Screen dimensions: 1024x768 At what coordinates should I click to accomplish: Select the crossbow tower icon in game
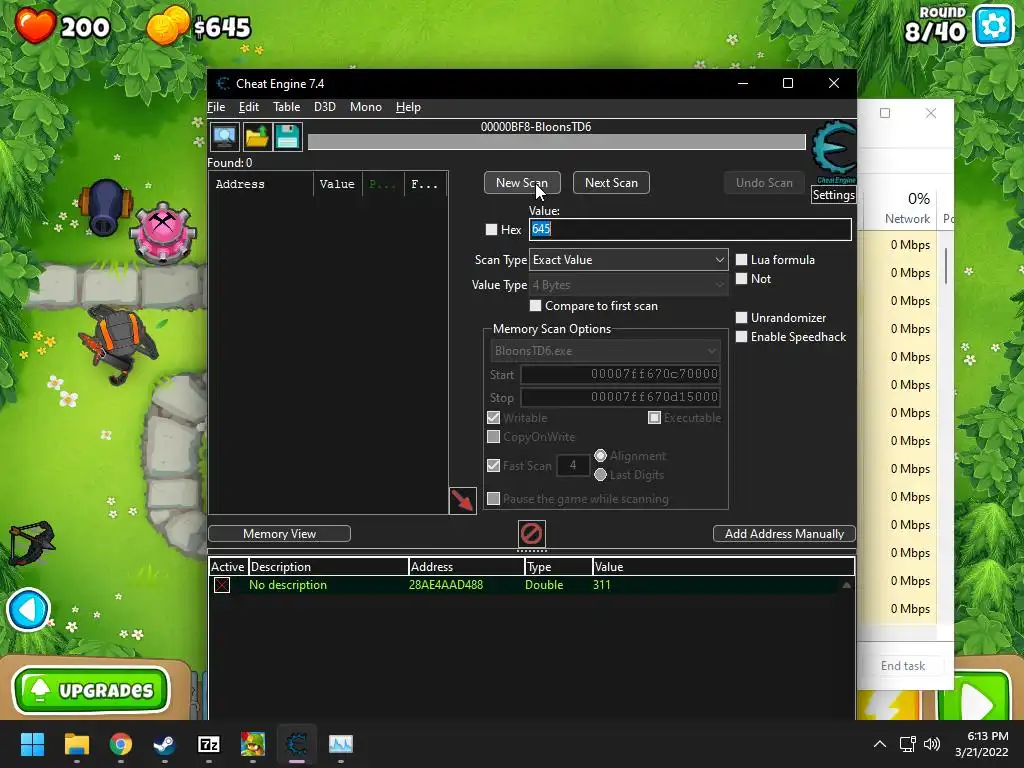(x=31, y=541)
